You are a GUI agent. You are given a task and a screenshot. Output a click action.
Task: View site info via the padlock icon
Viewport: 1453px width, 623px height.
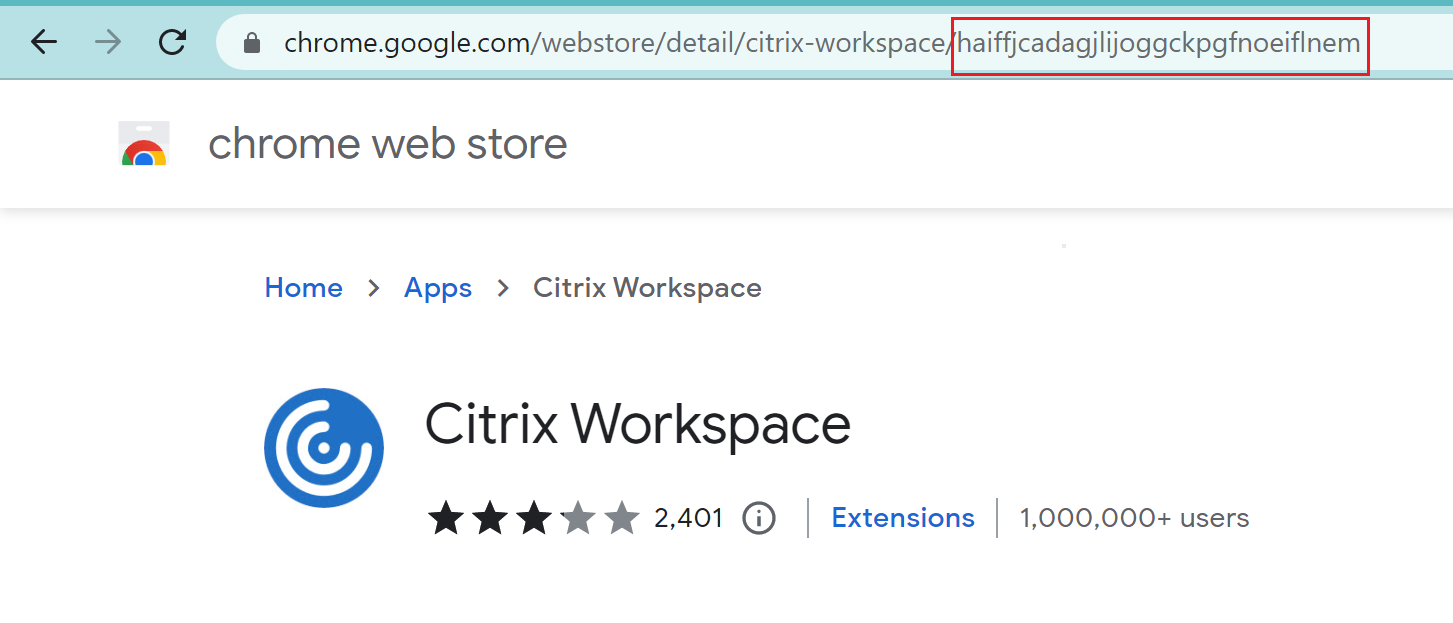[x=252, y=43]
